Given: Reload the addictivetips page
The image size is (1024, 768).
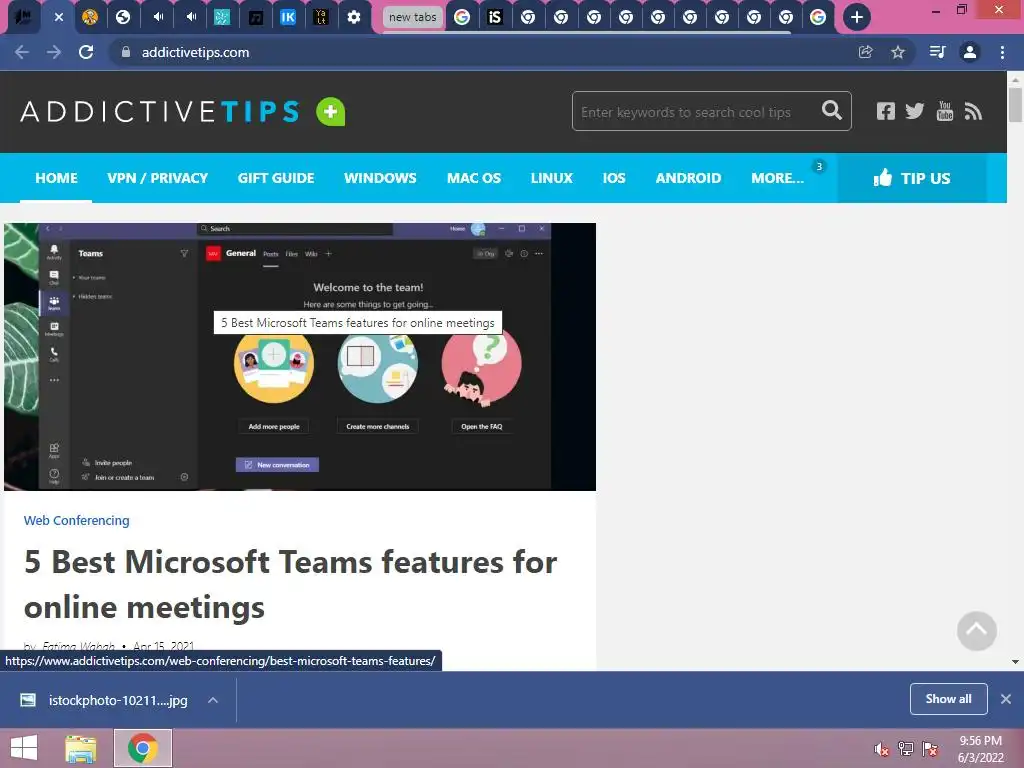Looking at the screenshot, I should [x=86, y=52].
